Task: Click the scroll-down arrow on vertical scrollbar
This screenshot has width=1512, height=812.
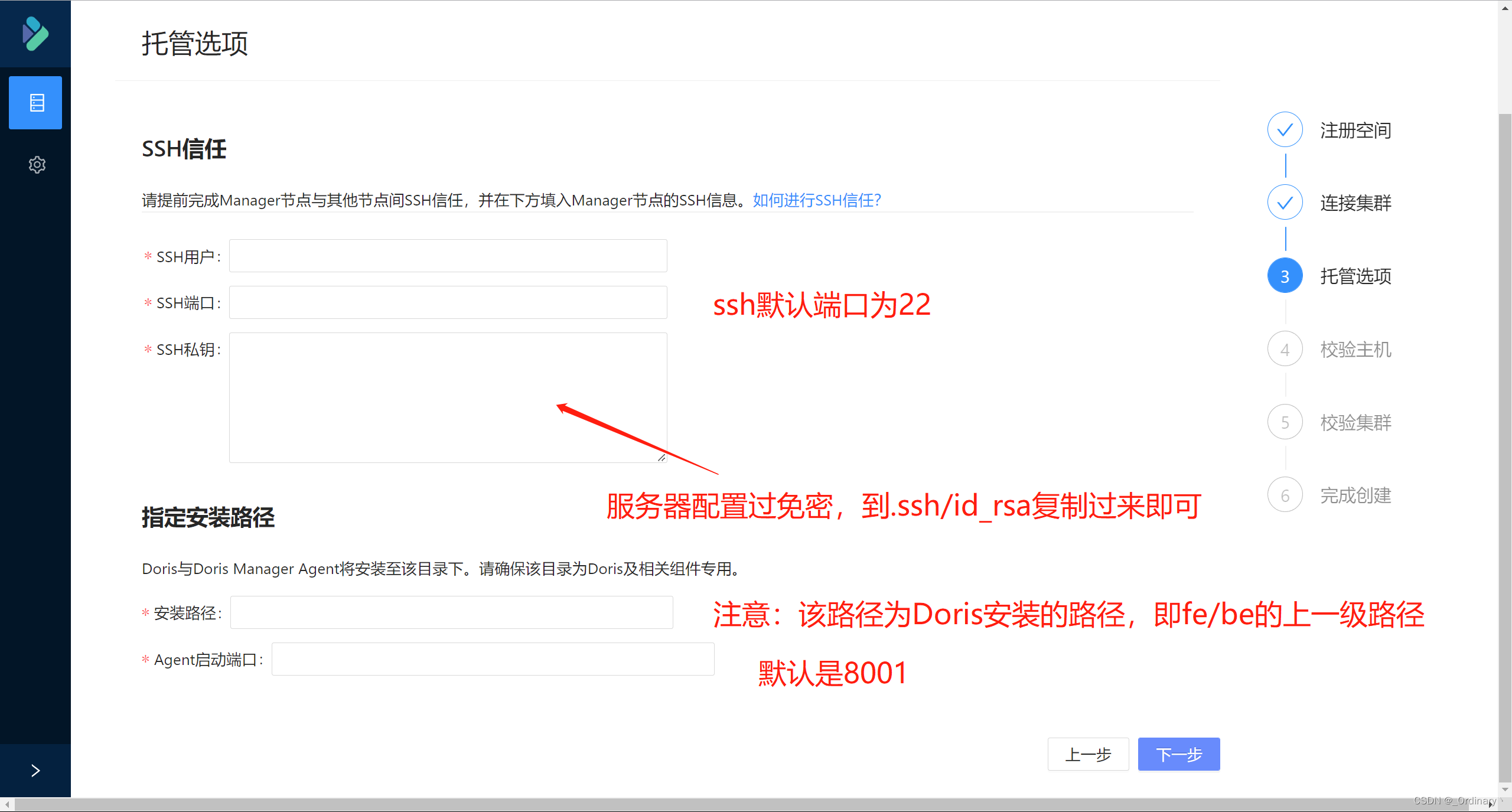Action: pos(1505,789)
